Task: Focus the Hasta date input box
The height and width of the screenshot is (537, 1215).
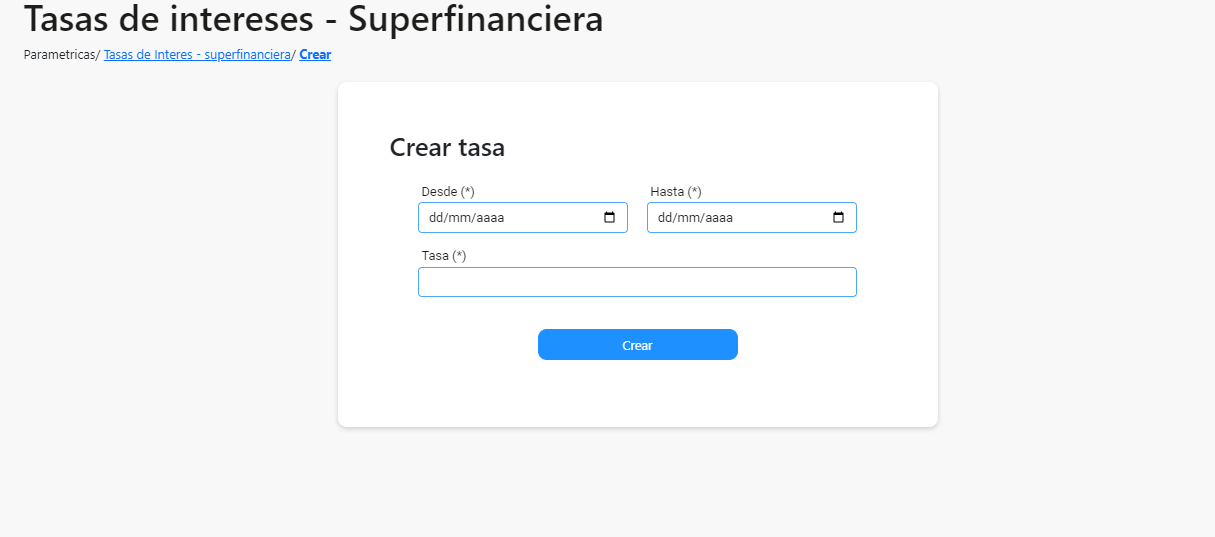Action: coord(752,218)
